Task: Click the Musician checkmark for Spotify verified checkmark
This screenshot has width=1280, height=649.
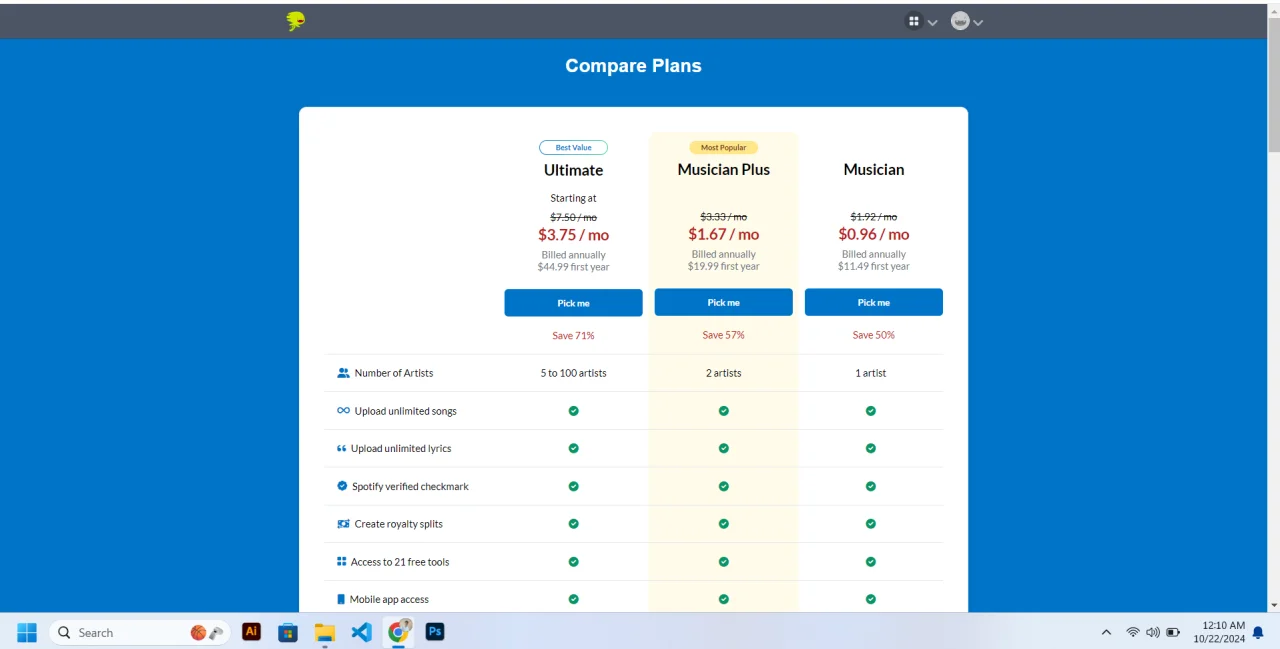Action: point(871,486)
